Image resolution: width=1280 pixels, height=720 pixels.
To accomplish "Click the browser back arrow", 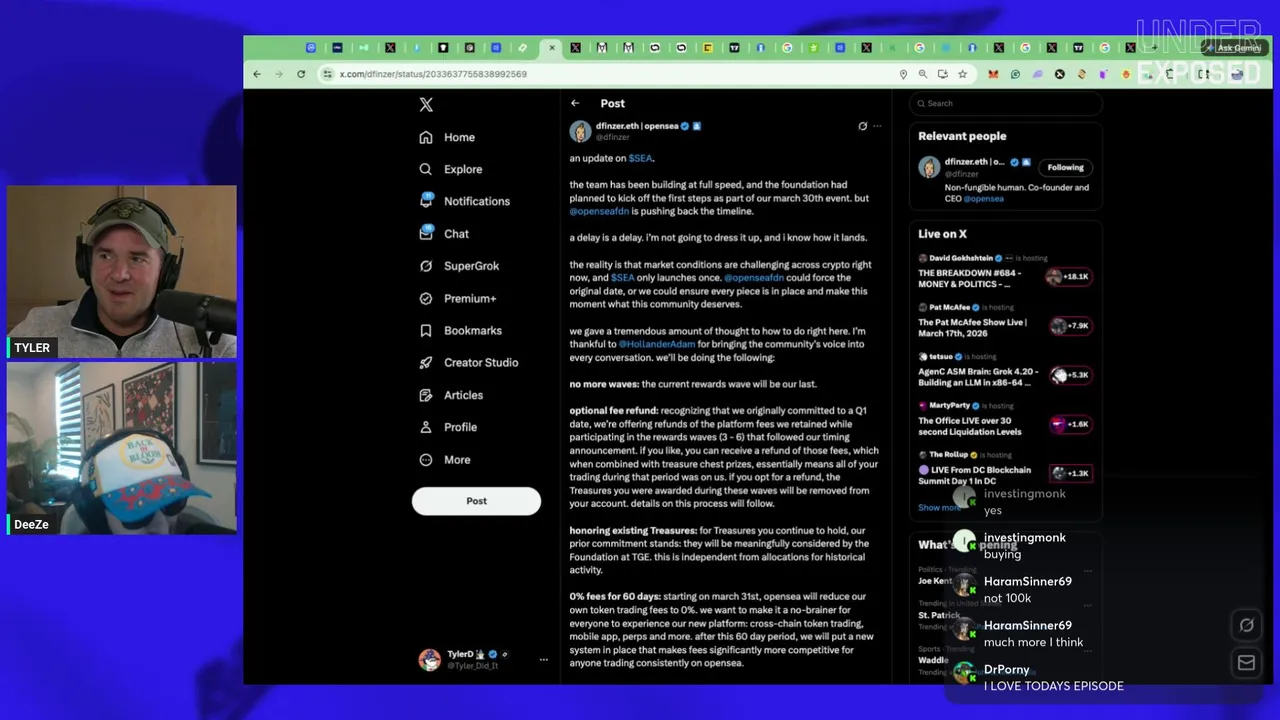I will (257, 74).
